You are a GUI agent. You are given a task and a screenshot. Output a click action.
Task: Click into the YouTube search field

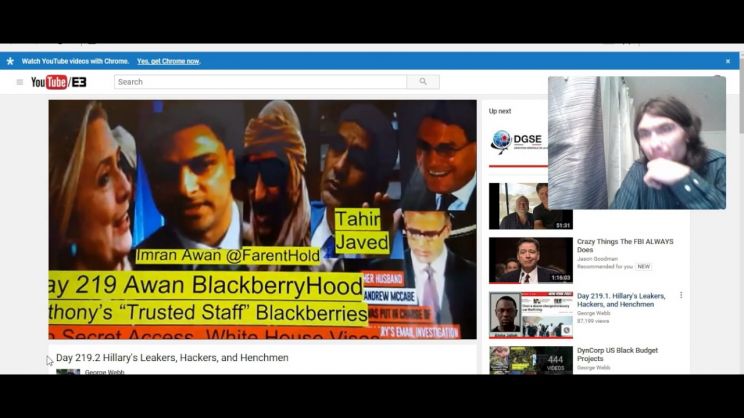260,82
